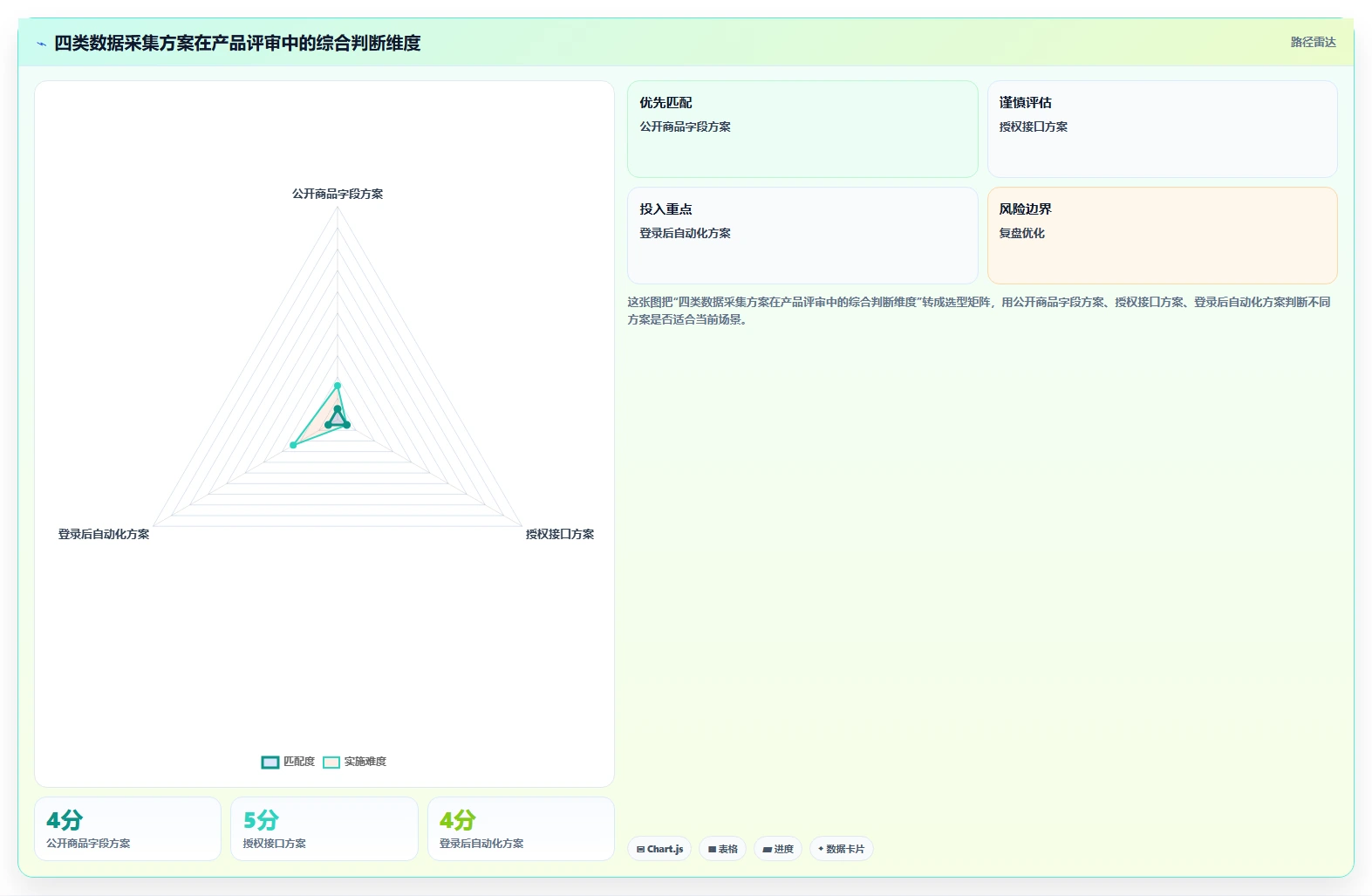The image size is (1372, 896).
Task: Click the icon in the 进度 tag
Action: tap(767, 849)
